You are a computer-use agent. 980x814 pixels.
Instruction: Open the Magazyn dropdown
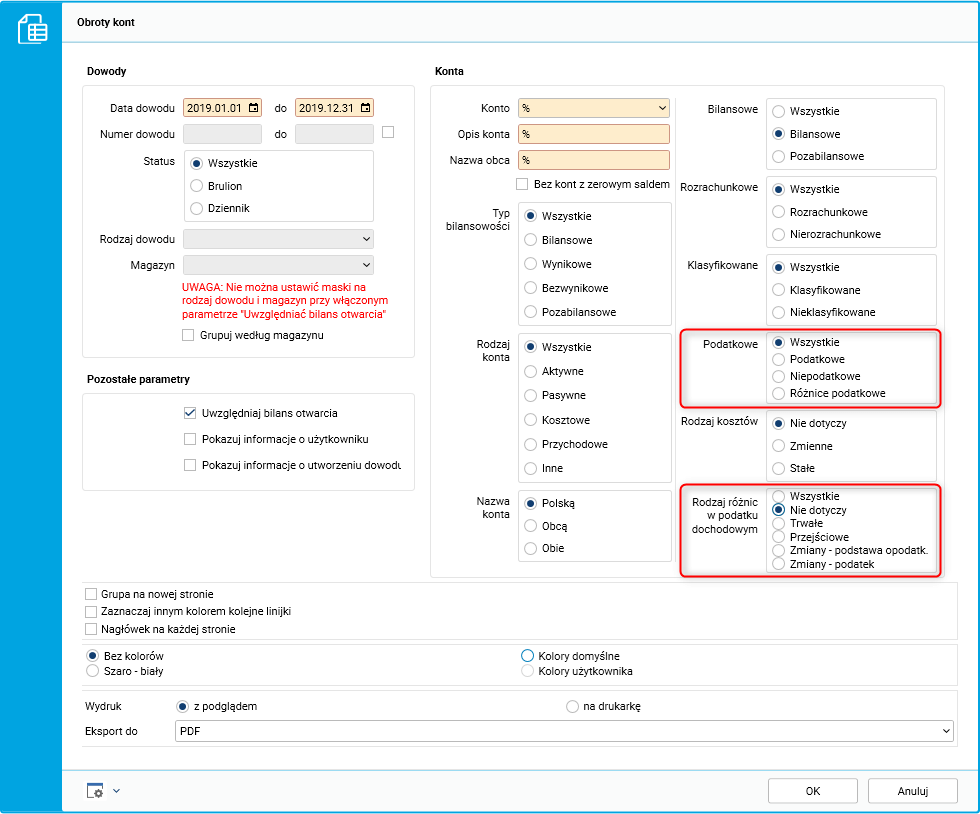tap(366, 265)
